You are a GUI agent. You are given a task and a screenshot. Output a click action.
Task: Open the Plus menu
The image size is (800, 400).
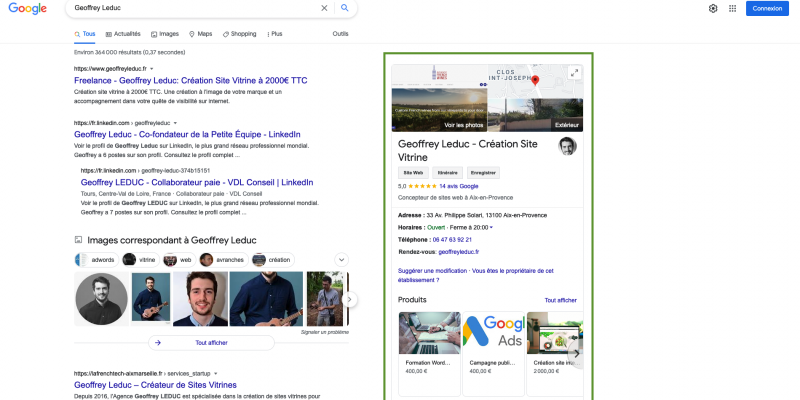pos(274,34)
